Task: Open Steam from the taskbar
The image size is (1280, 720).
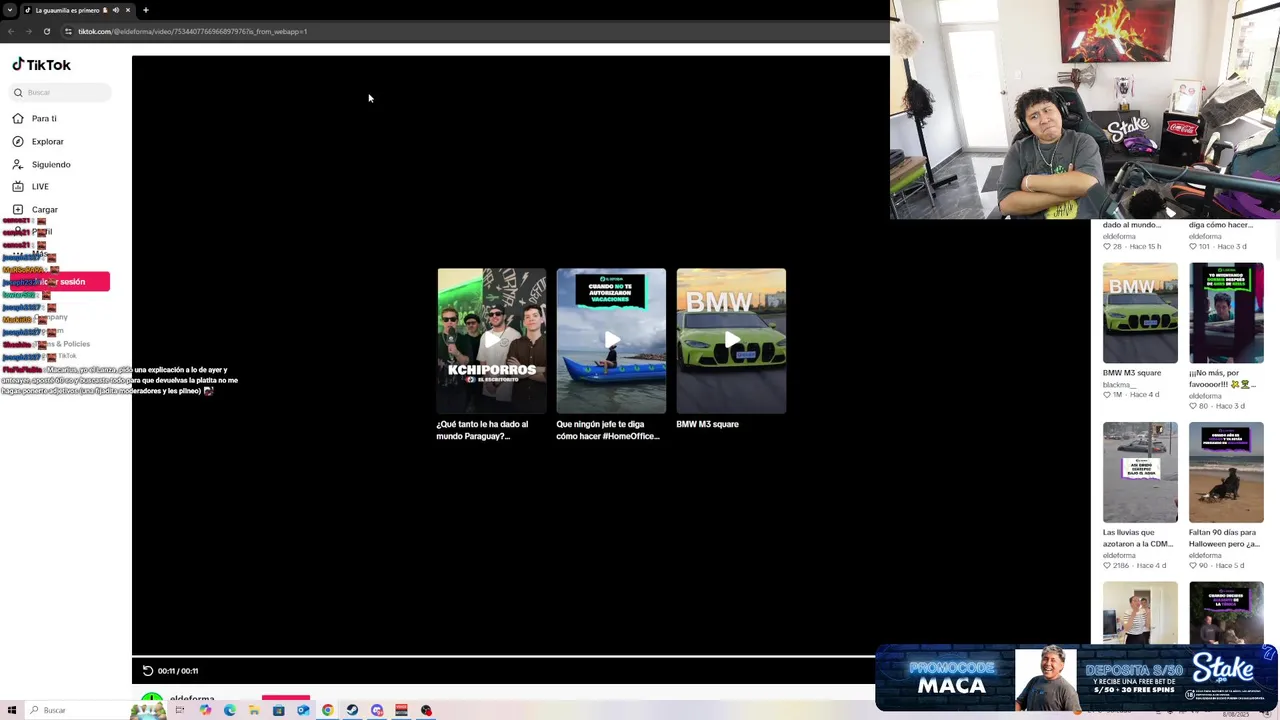Action: click(352, 710)
